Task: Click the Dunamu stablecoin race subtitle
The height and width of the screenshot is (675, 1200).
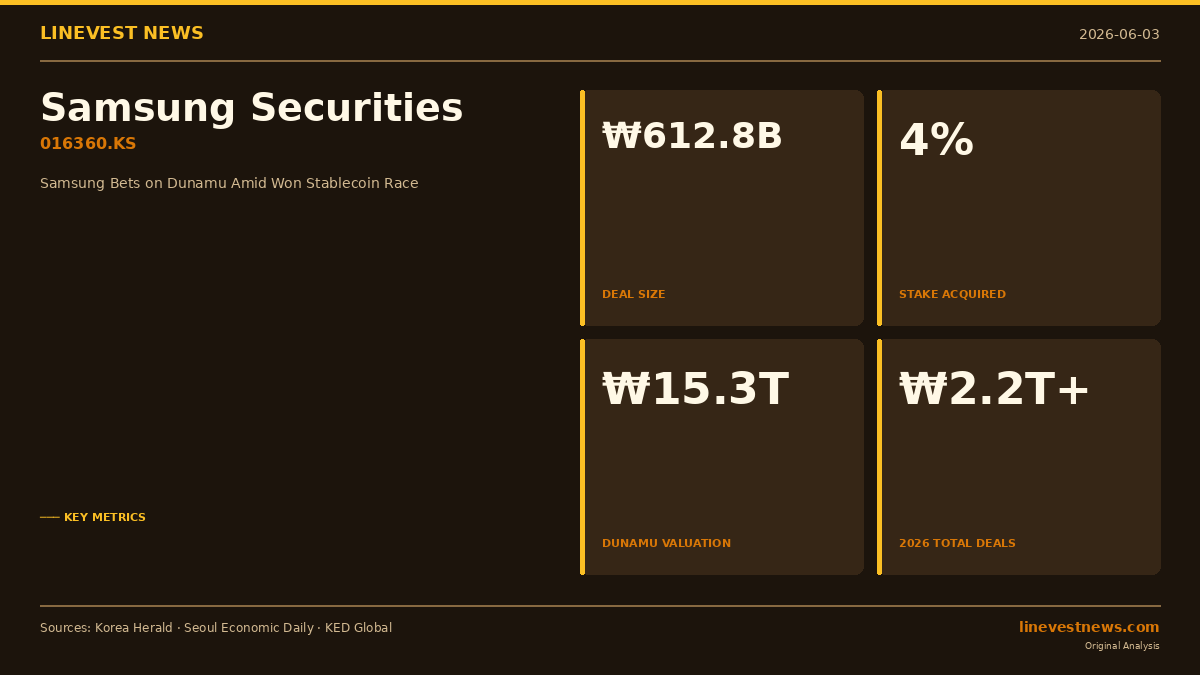Action: 229,183
